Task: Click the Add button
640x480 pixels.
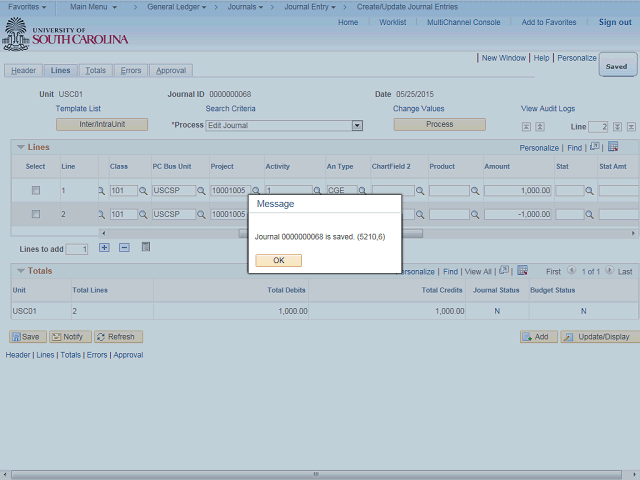Action: (539, 337)
